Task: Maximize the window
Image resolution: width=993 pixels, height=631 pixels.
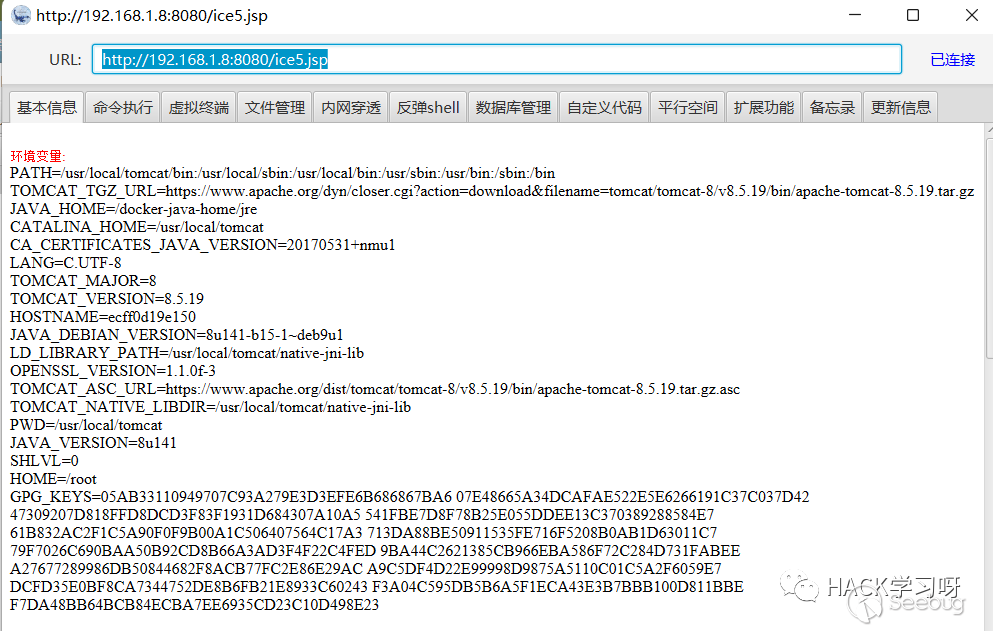Action: click(913, 15)
